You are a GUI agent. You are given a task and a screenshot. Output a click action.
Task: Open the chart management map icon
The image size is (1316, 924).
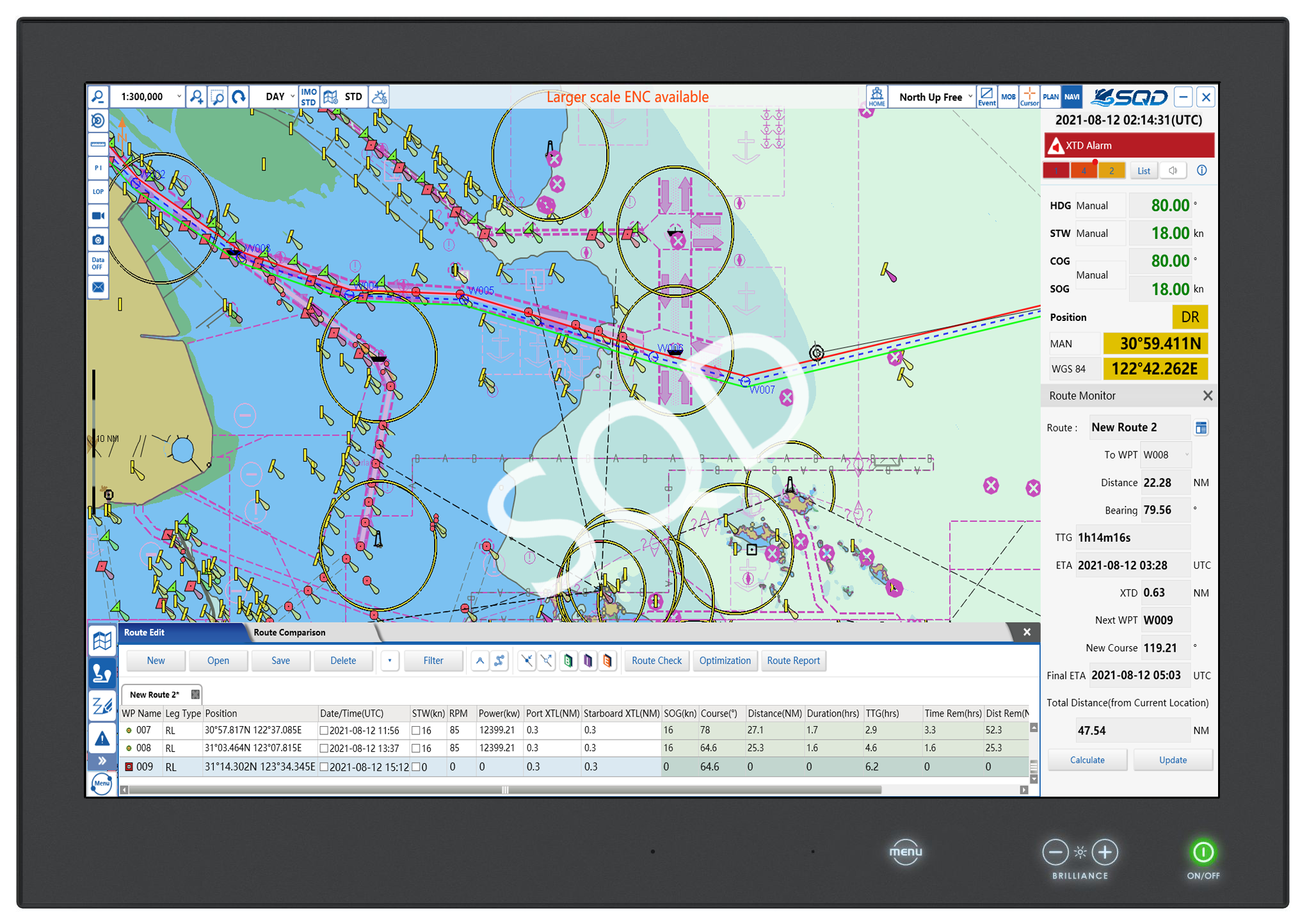tap(102, 640)
